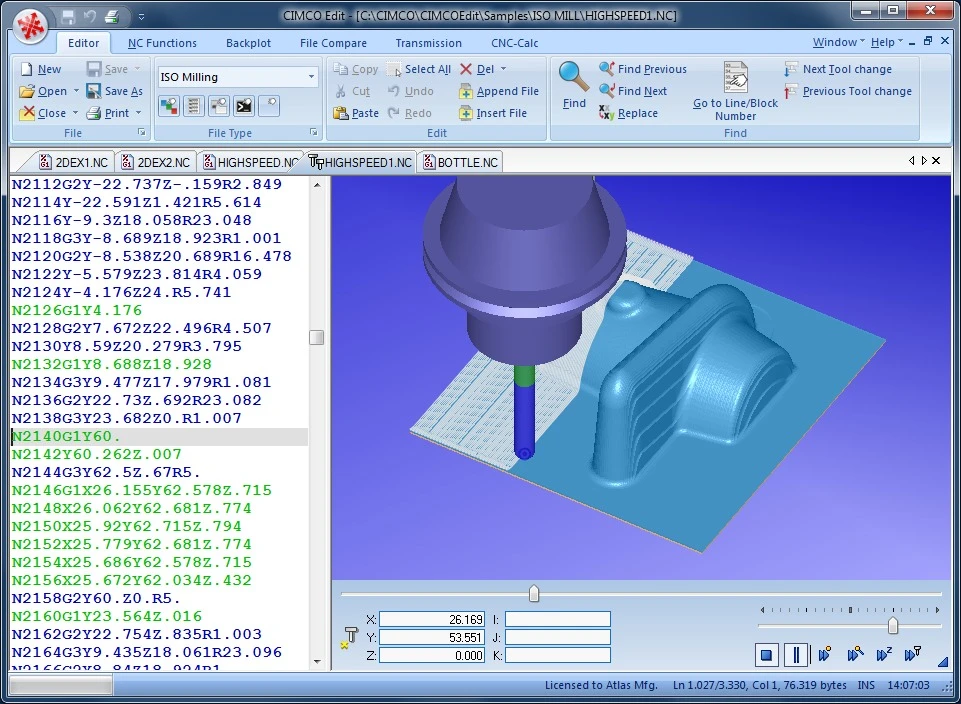
Task: Expand the Del dropdown arrow
Action: pyautogui.click(x=503, y=69)
